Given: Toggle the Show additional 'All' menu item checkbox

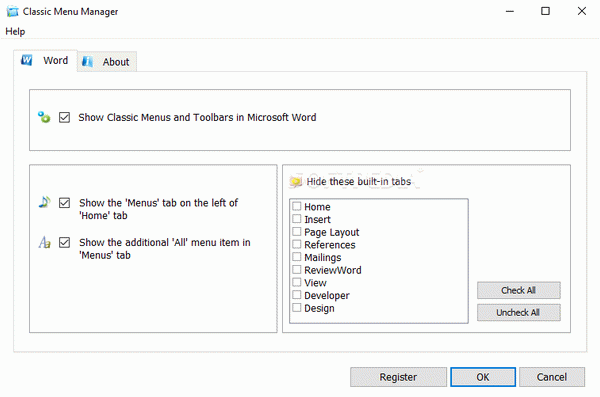Looking at the screenshot, I should click(x=64, y=242).
